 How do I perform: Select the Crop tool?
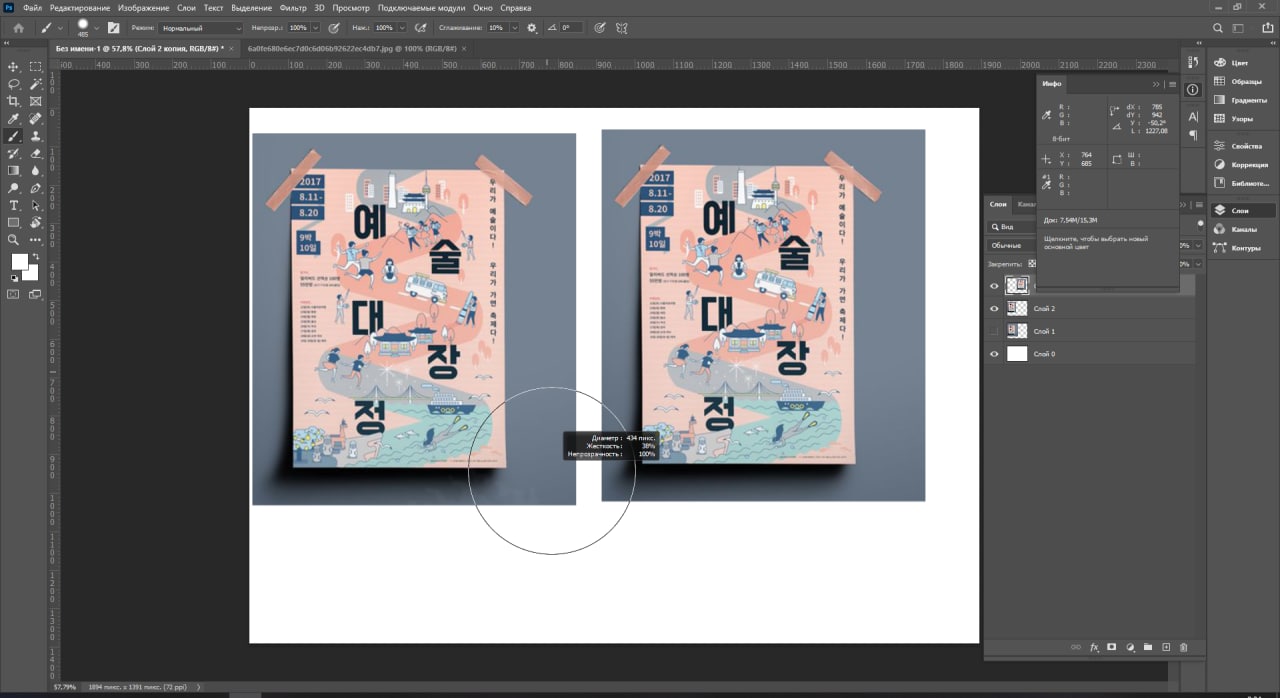pyautogui.click(x=14, y=101)
